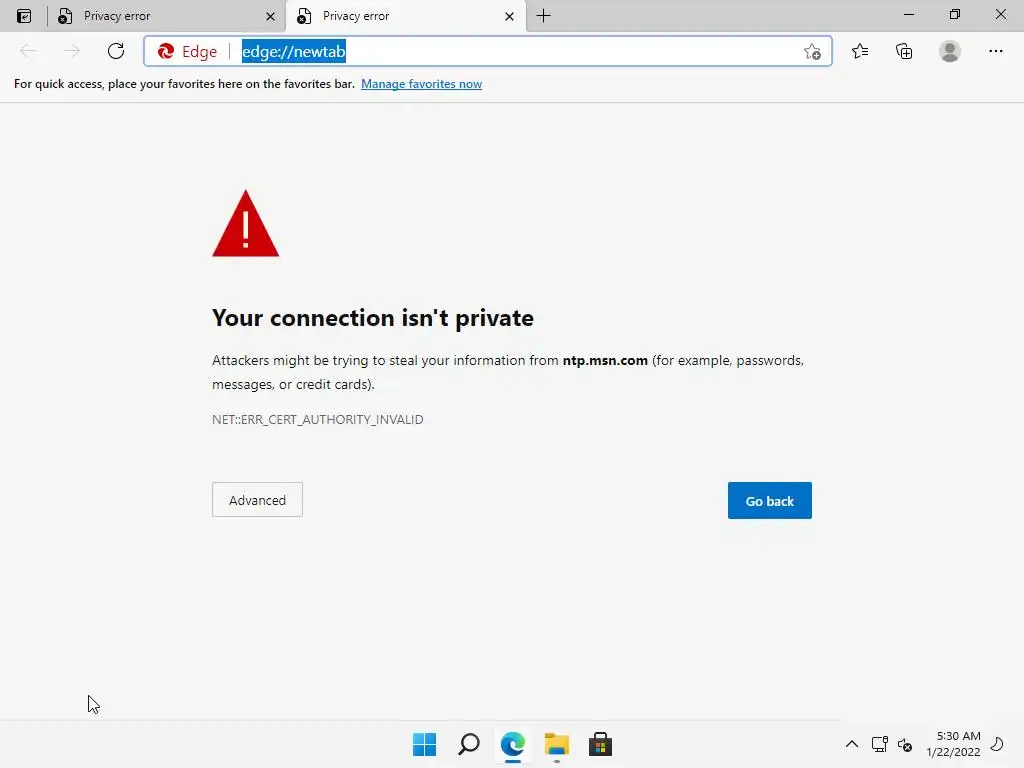Open File Explorer from taskbar

(556, 744)
